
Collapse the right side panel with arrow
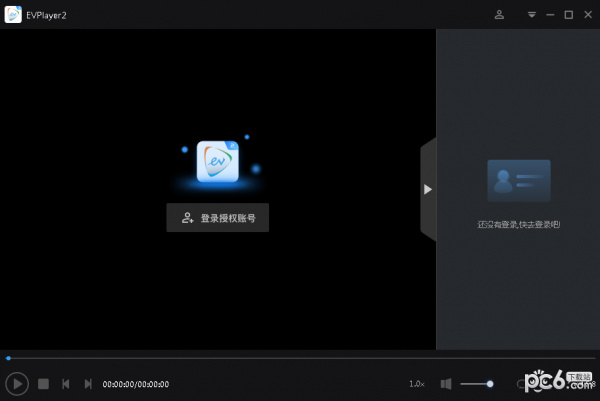click(x=428, y=189)
